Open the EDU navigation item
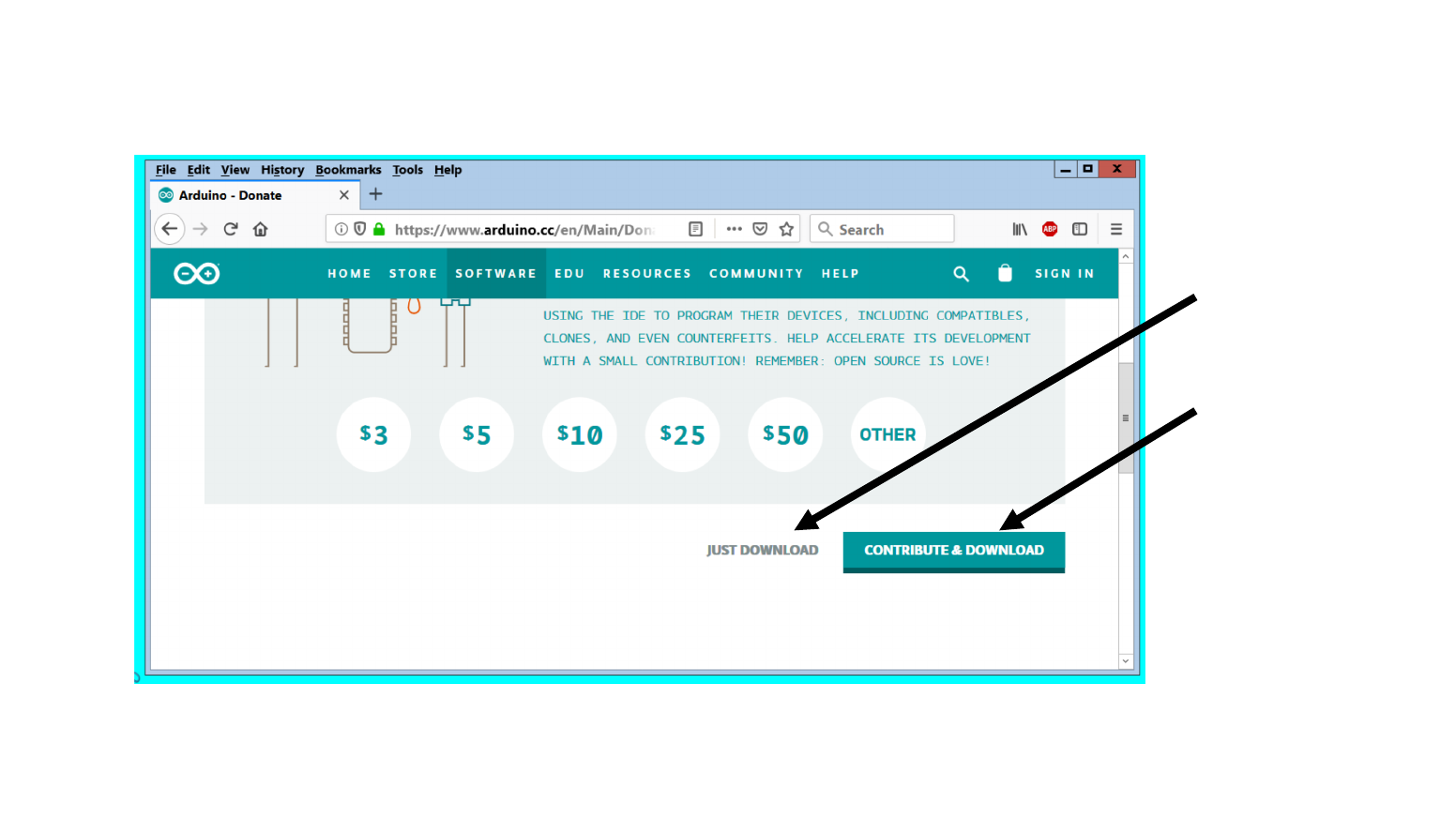 click(x=569, y=274)
